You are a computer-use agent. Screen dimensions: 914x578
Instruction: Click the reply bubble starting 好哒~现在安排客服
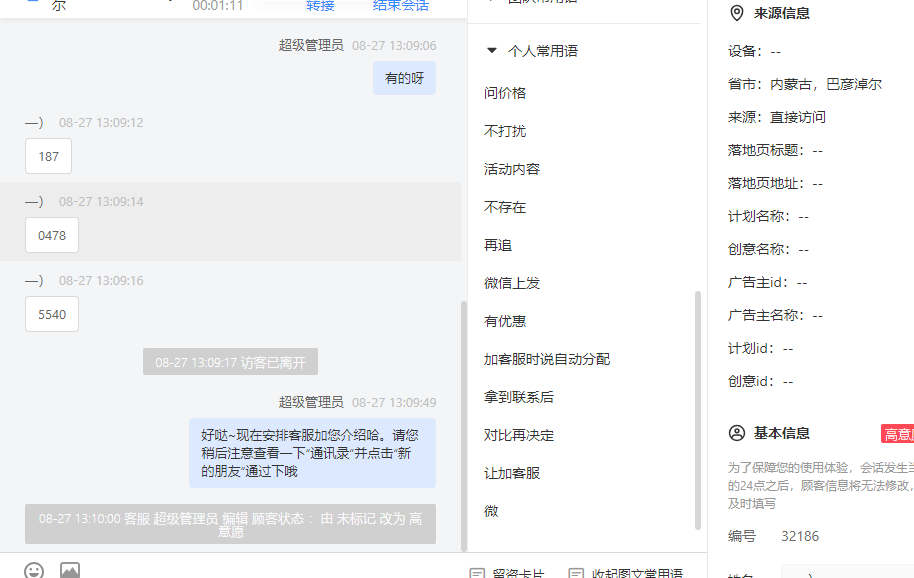click(x=312, y=453)
